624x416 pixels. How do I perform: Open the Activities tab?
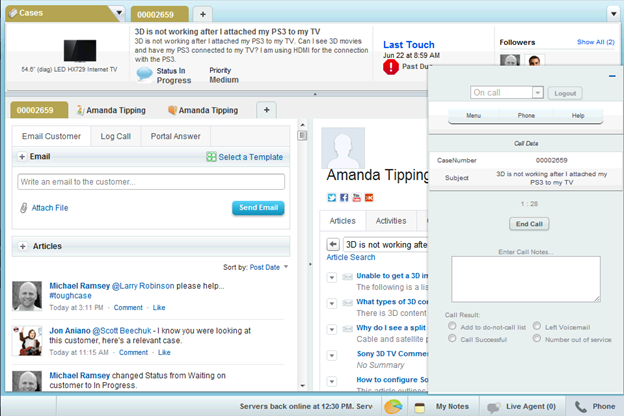point(391,221)
